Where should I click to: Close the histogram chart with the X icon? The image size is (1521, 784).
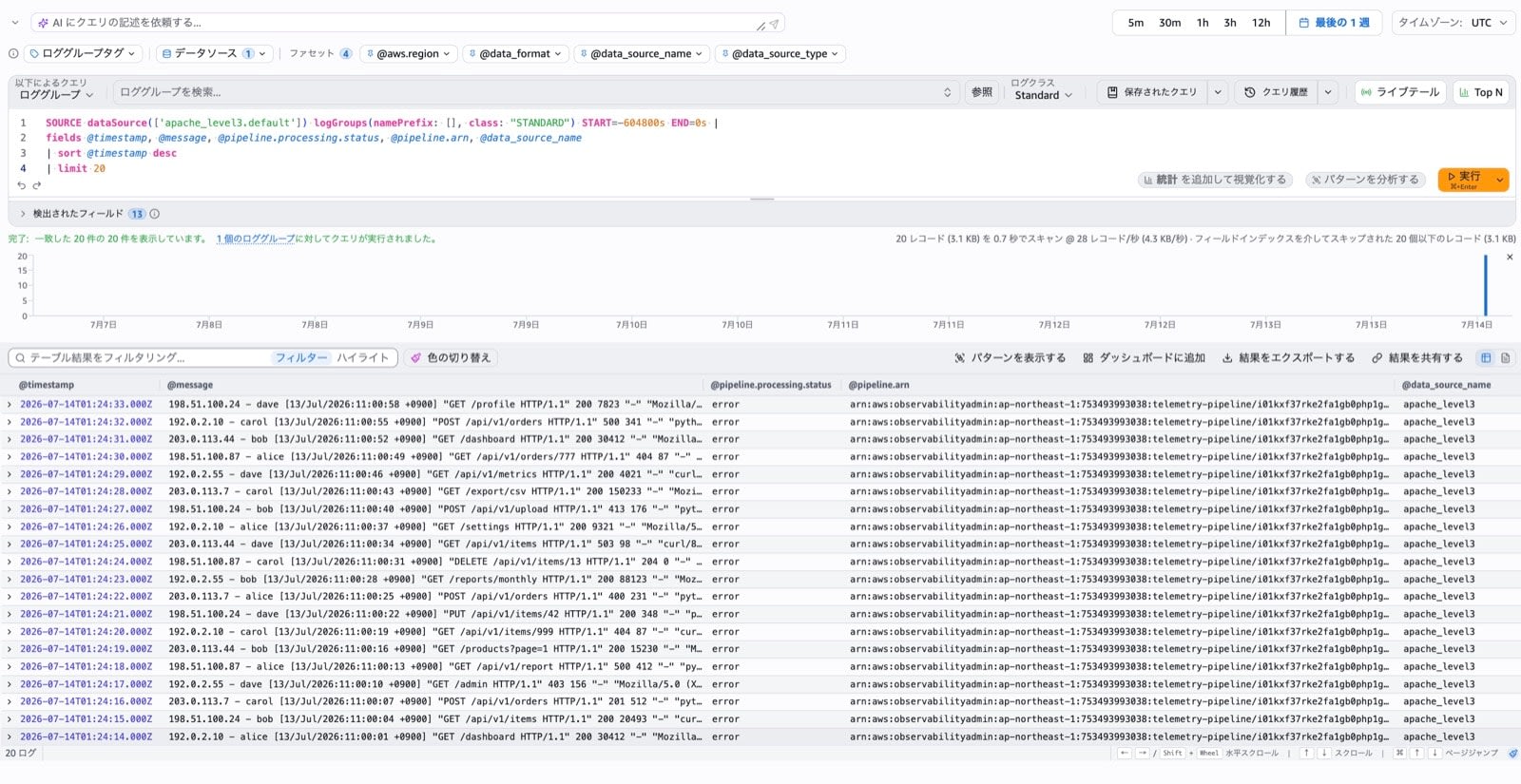point(1510,258)
